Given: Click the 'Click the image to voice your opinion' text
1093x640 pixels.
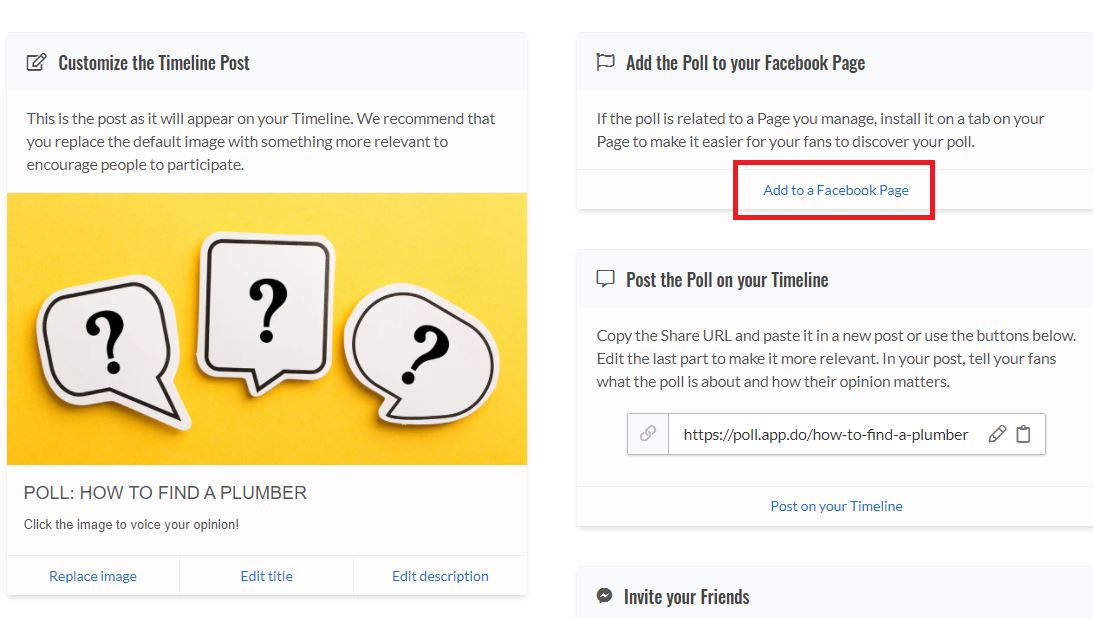Looking at the screenshot, I should click(131, 524).
